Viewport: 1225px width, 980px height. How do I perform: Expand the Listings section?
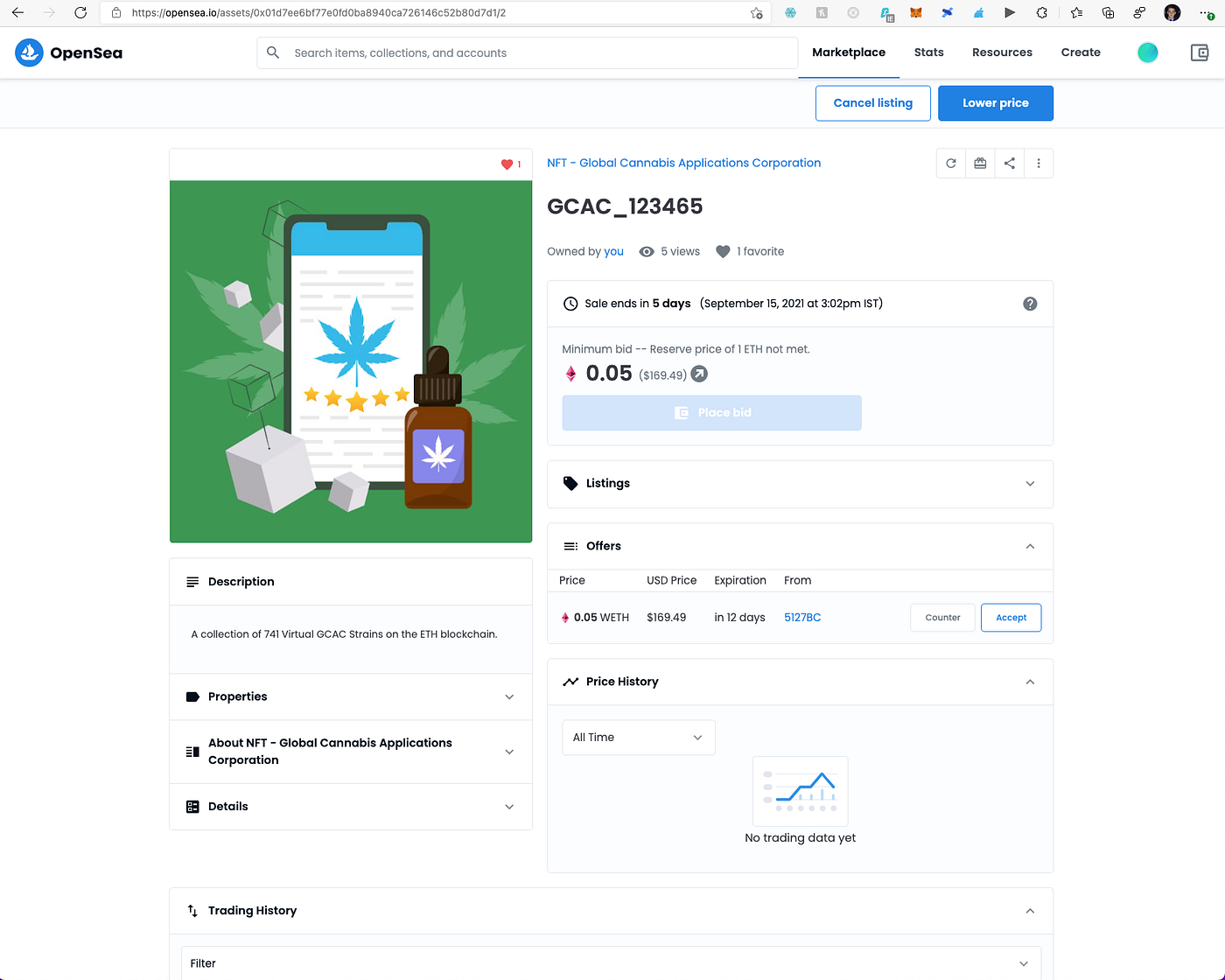800,484
